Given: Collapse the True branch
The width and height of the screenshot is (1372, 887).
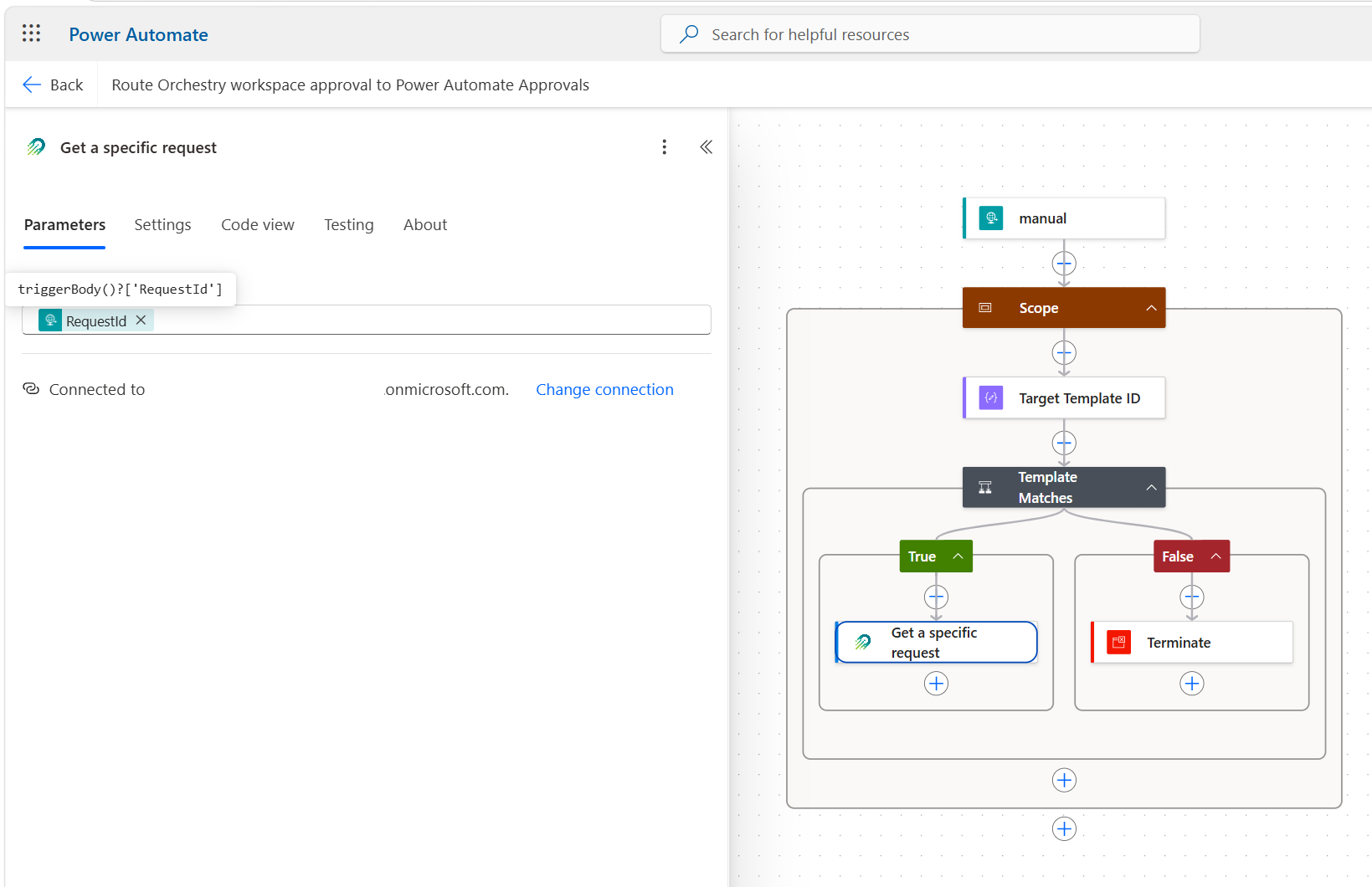Looking at the screenshot, I should tap(958, 556).
